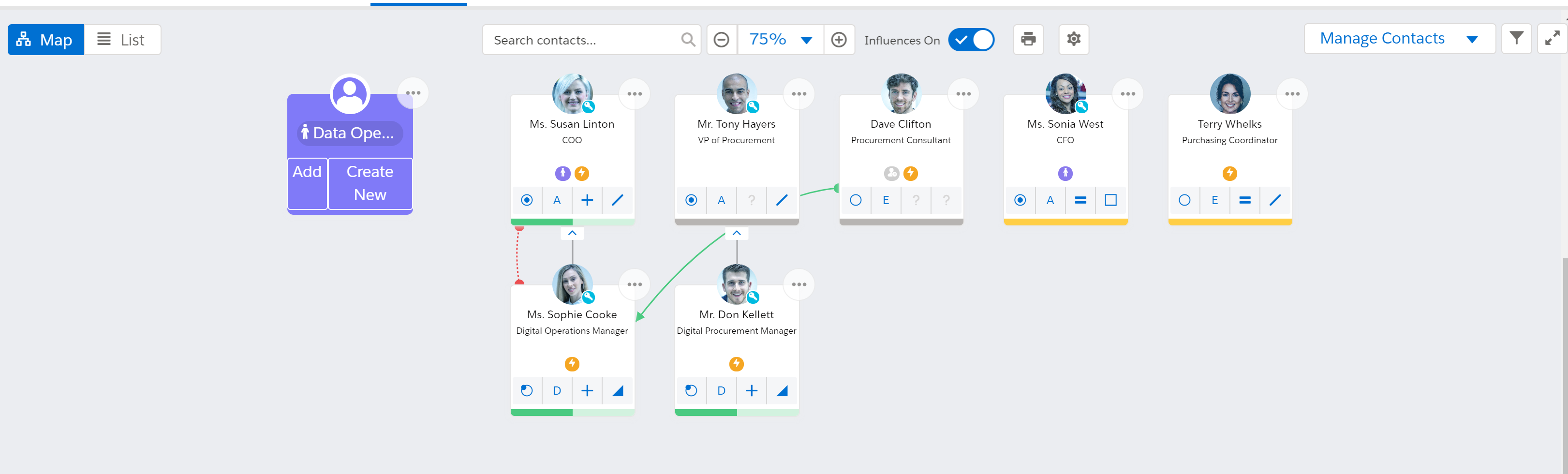Expand map to full screen
This screenshot has width=1568, height=474.
(1552, 39)
